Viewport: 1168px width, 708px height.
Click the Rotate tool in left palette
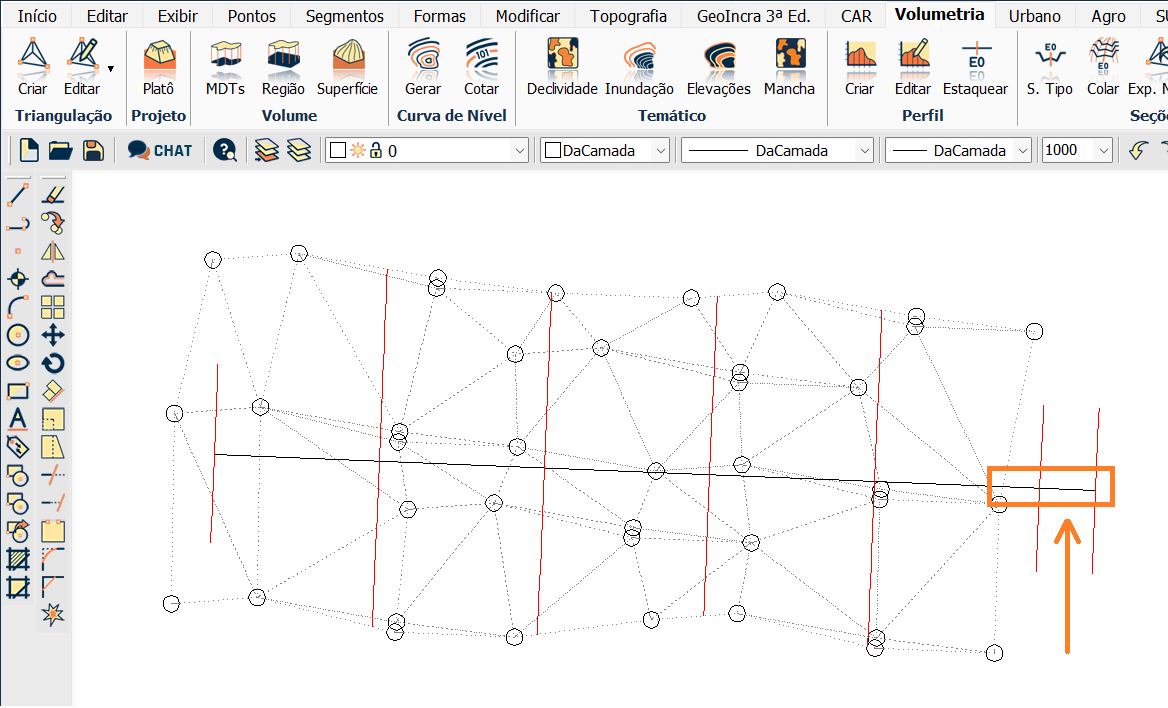(53, 363)
